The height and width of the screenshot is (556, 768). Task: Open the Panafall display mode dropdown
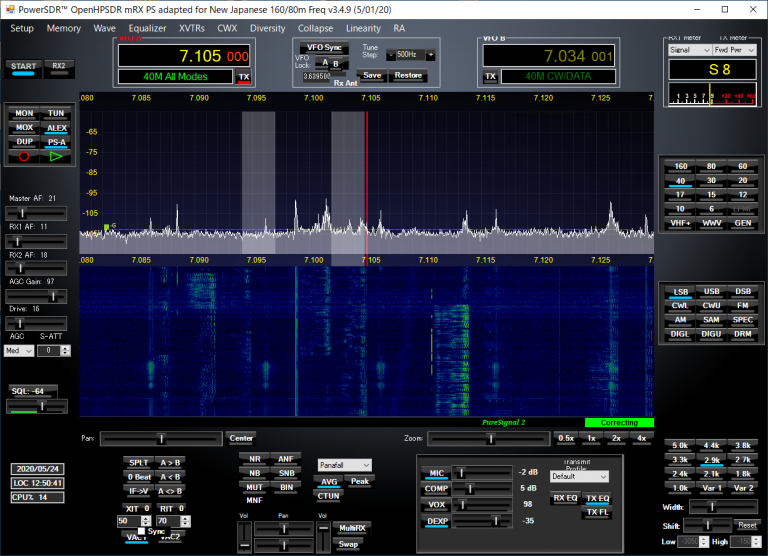(x=344, y=465)
